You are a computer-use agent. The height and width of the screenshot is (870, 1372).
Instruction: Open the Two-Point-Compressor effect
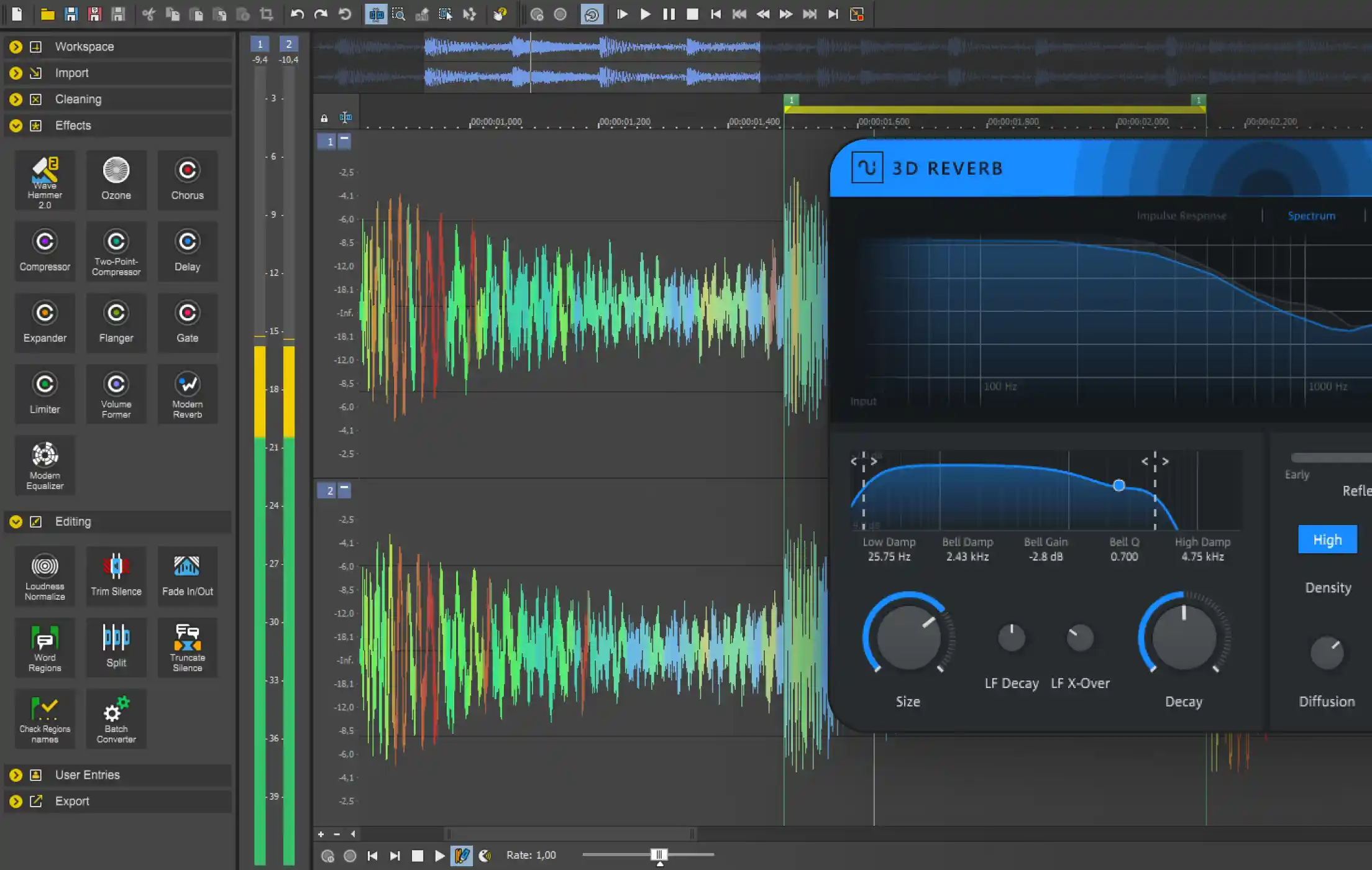click(116, 252)
